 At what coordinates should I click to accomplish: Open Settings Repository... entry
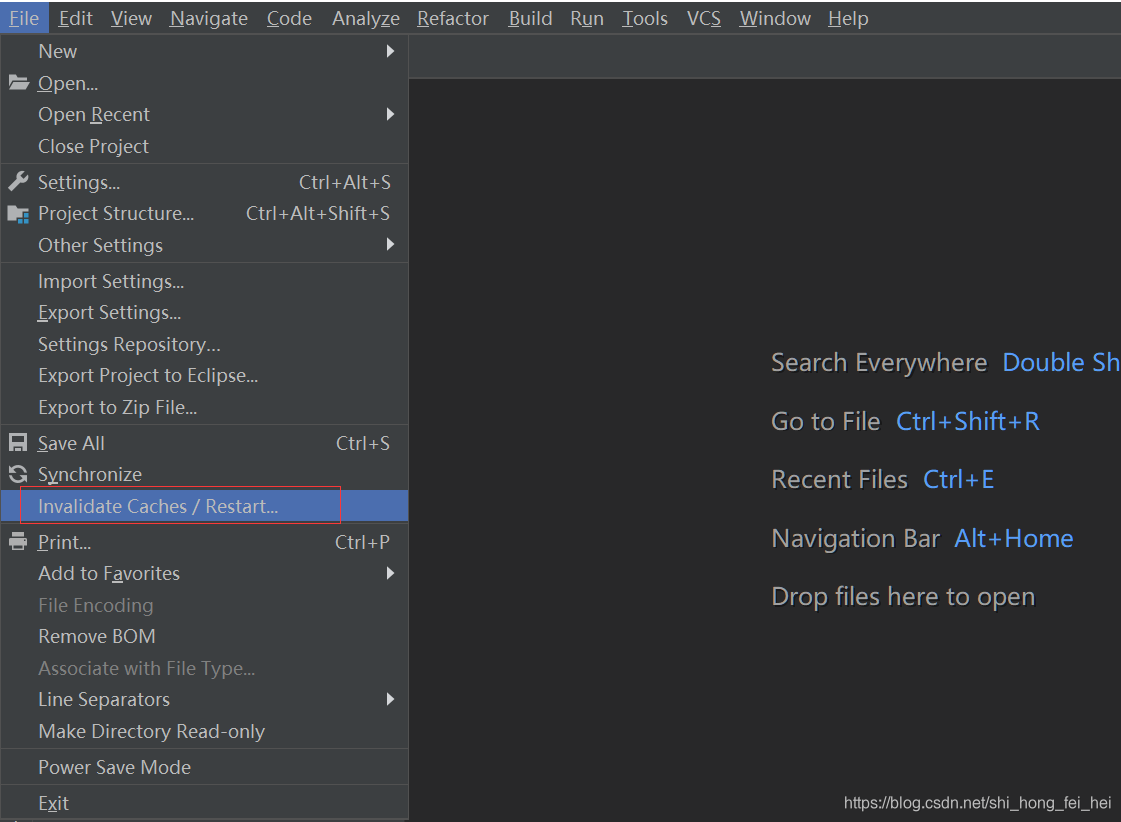pos(204,344)
